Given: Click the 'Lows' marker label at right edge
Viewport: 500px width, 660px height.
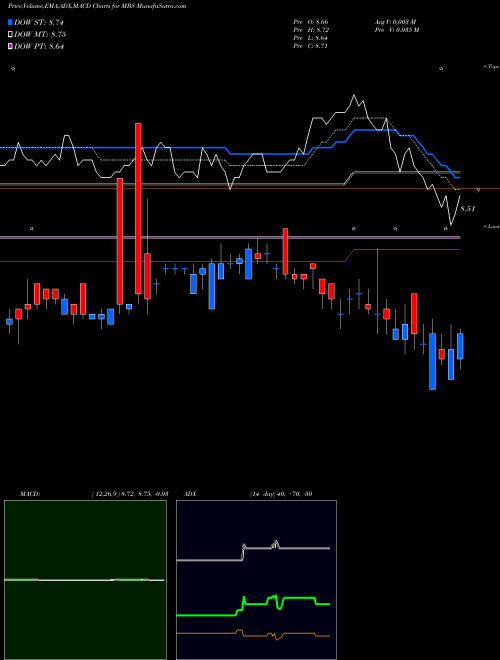Looking at the screenshot, I should pyautogui.click(x=492, y=226).
